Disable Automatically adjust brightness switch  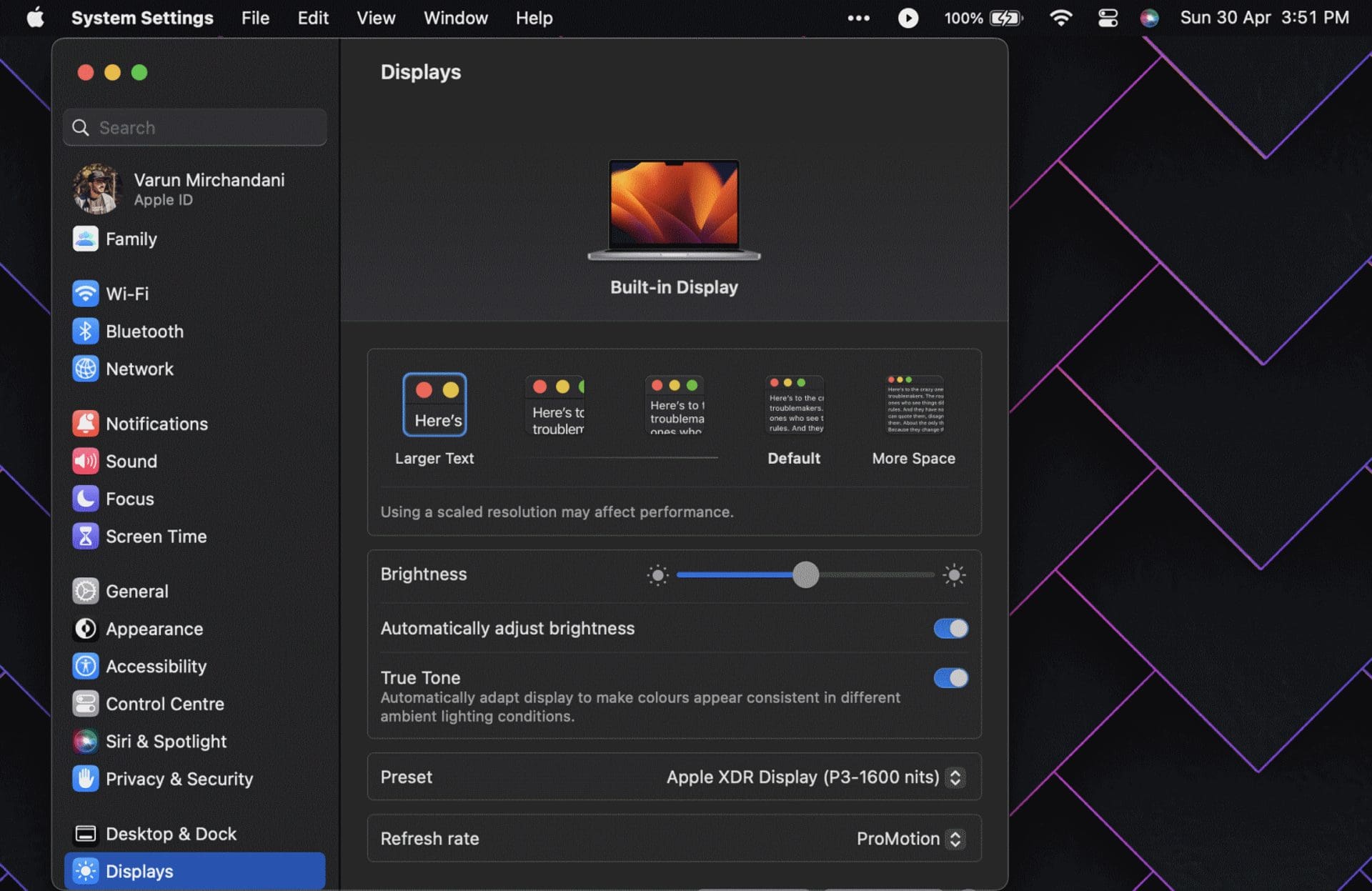950,628
